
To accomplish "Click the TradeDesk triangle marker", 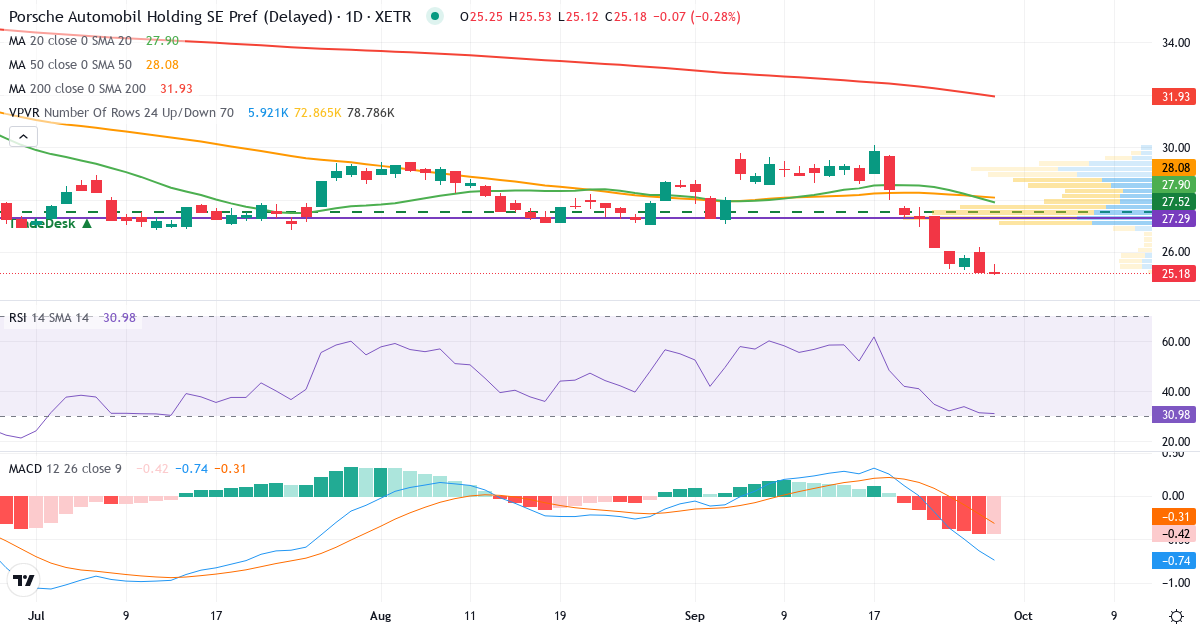I will tap(87, 223).
